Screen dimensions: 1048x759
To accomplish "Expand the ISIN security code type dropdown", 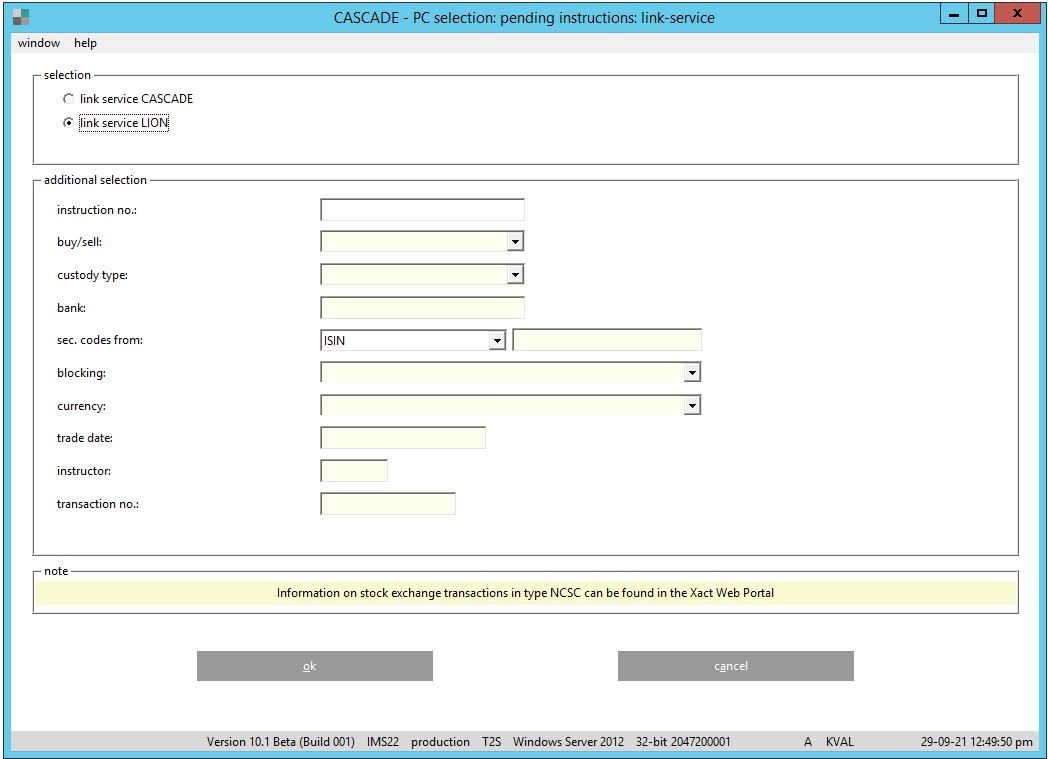I will coord(497,341).
